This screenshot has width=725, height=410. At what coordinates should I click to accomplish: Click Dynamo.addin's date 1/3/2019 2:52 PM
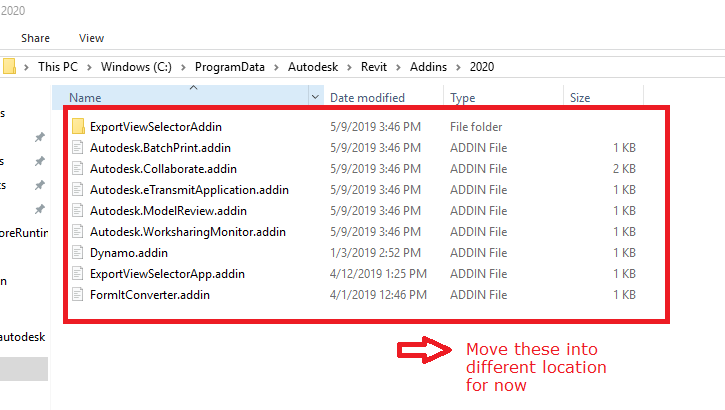(x=375, y=253)
